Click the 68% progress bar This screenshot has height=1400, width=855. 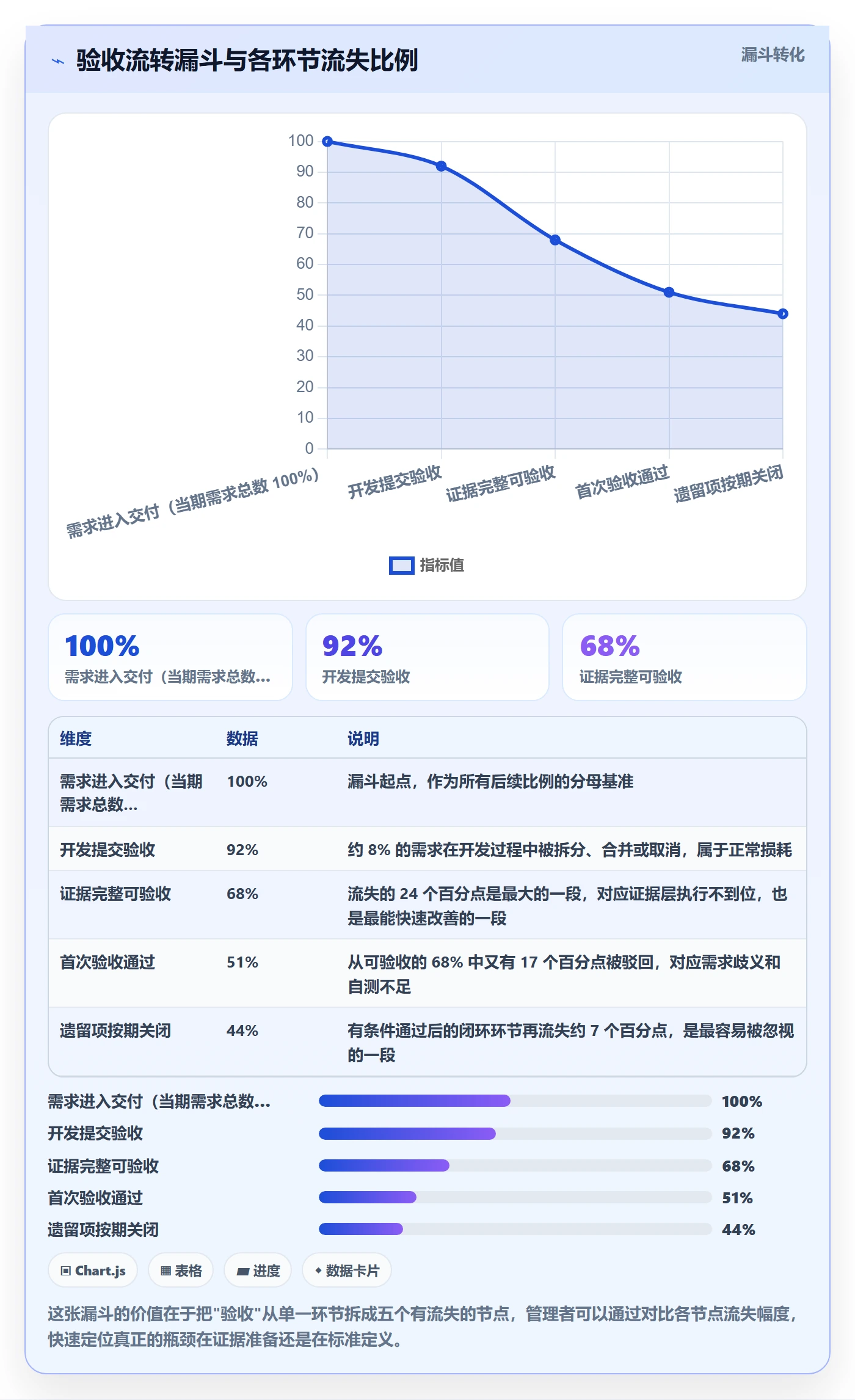click(x=515, y=1165)
